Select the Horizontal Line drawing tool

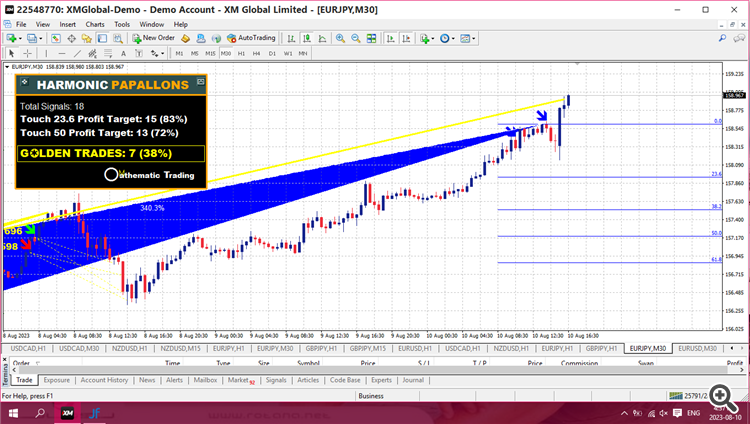click(61, 54)
